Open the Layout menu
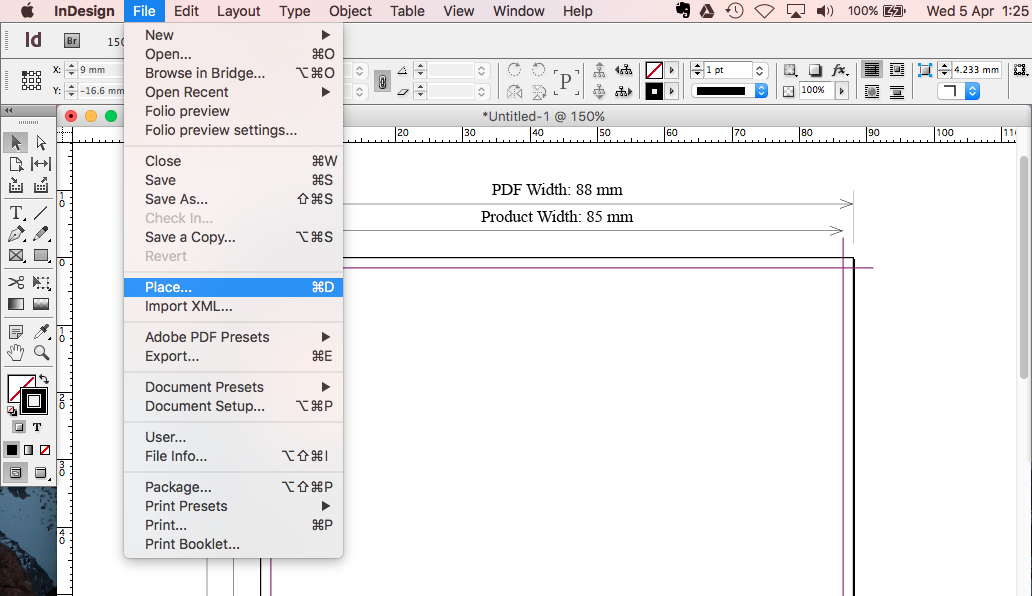Viewport: 1032px width, 596px height. pyautogui.click(x=238, y=11)
